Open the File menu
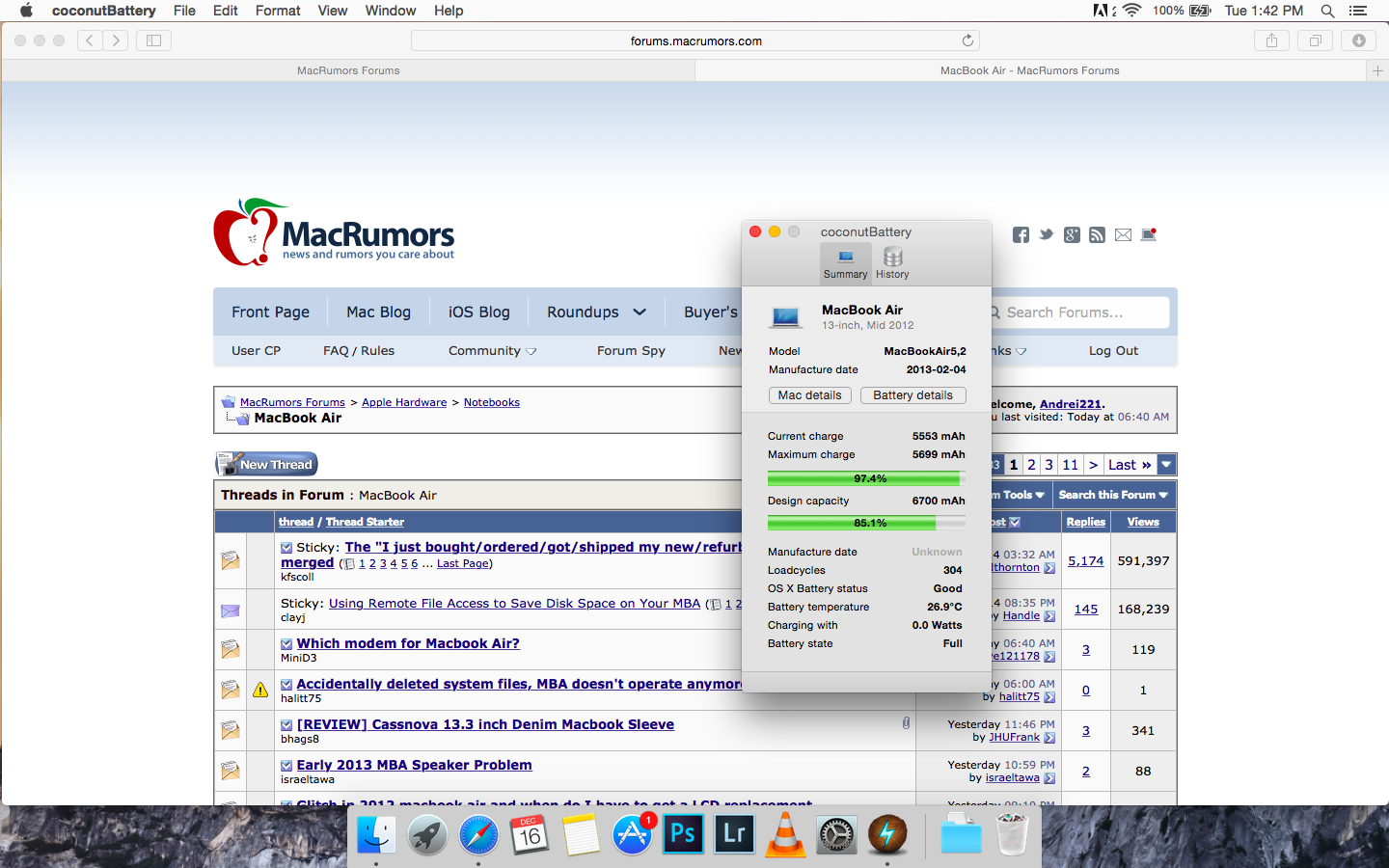 184,11
